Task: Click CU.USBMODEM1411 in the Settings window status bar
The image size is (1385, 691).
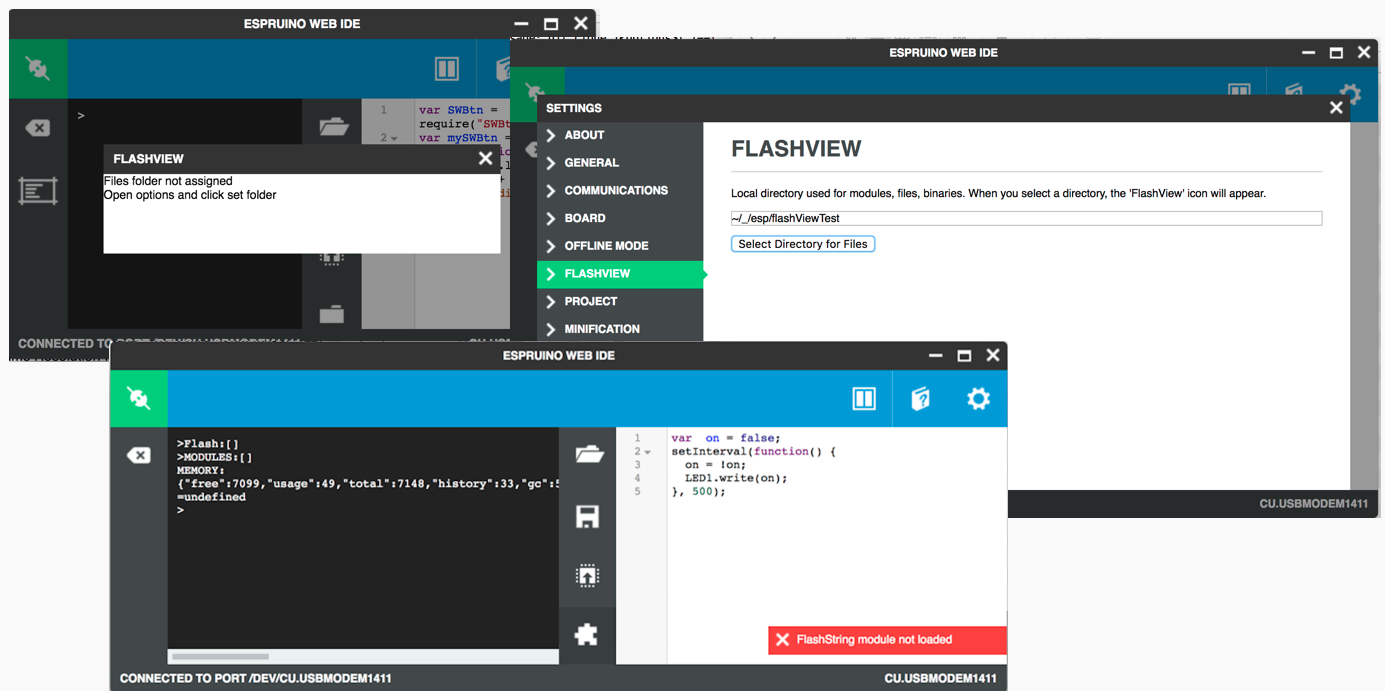Action: [x=1313, y=504]
